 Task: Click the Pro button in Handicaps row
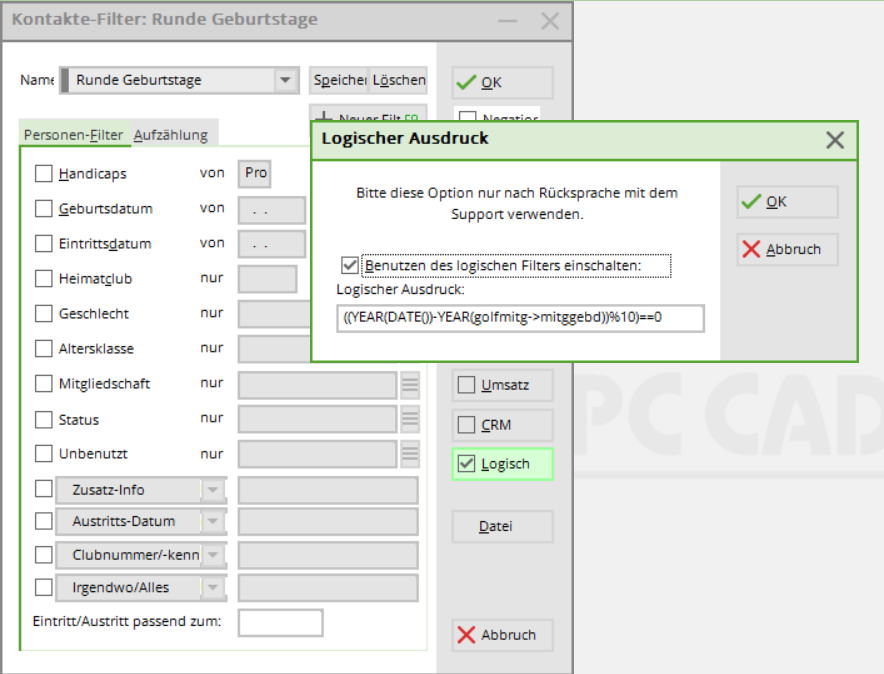[255, 173]
